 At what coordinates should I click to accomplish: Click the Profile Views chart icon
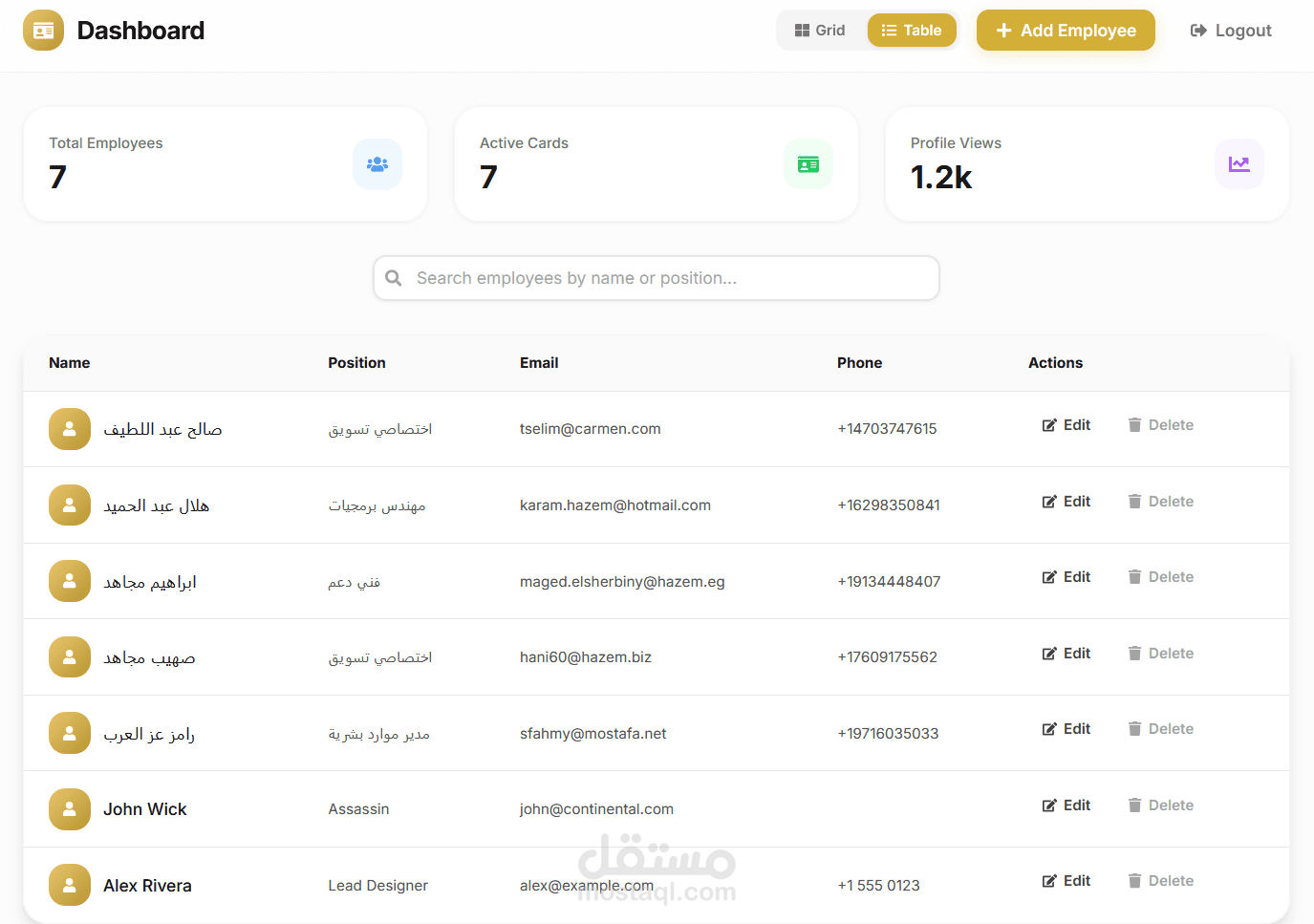[x=1239, y=164]
